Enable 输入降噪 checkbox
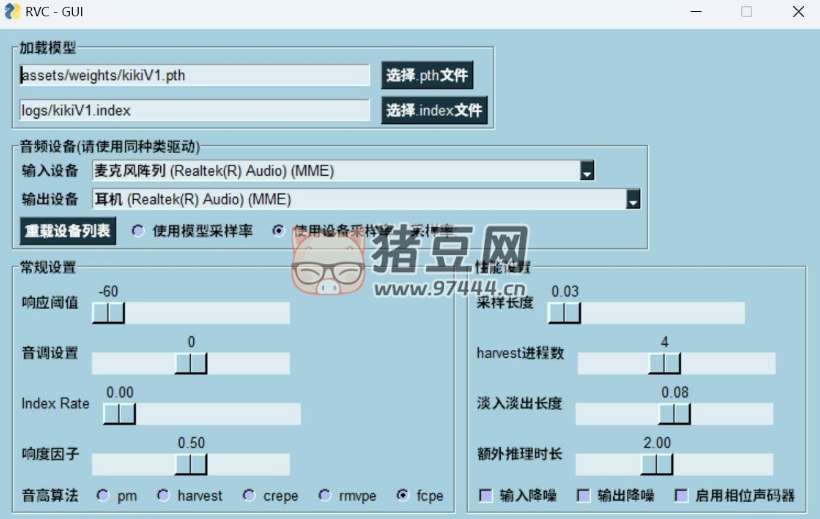Image resolution: width=820 pixels, height=519 pixels. click(486, 495)
